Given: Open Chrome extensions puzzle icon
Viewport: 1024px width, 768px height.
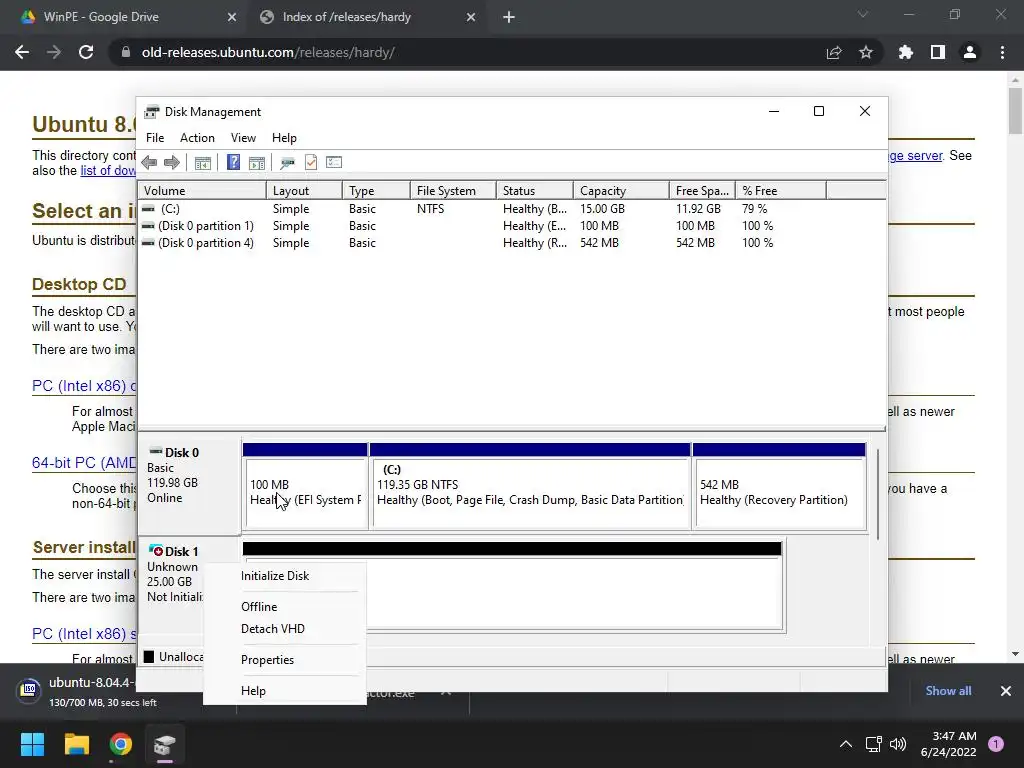Looking at the screenshot, I should pos(906,52).
